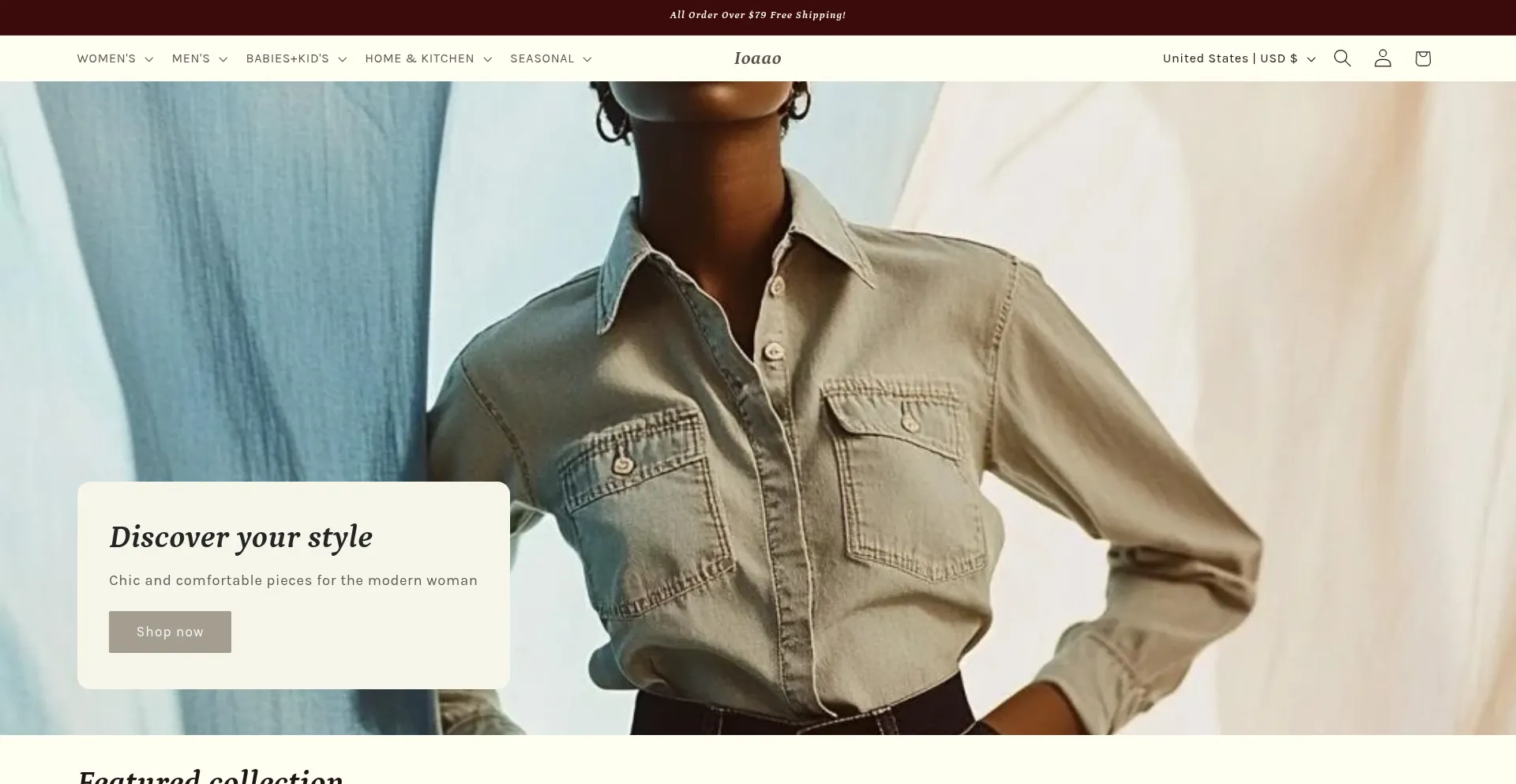Screen dimensions: 1516x784
Task: Open the MEN'S menu
Action: pos(191,58)
